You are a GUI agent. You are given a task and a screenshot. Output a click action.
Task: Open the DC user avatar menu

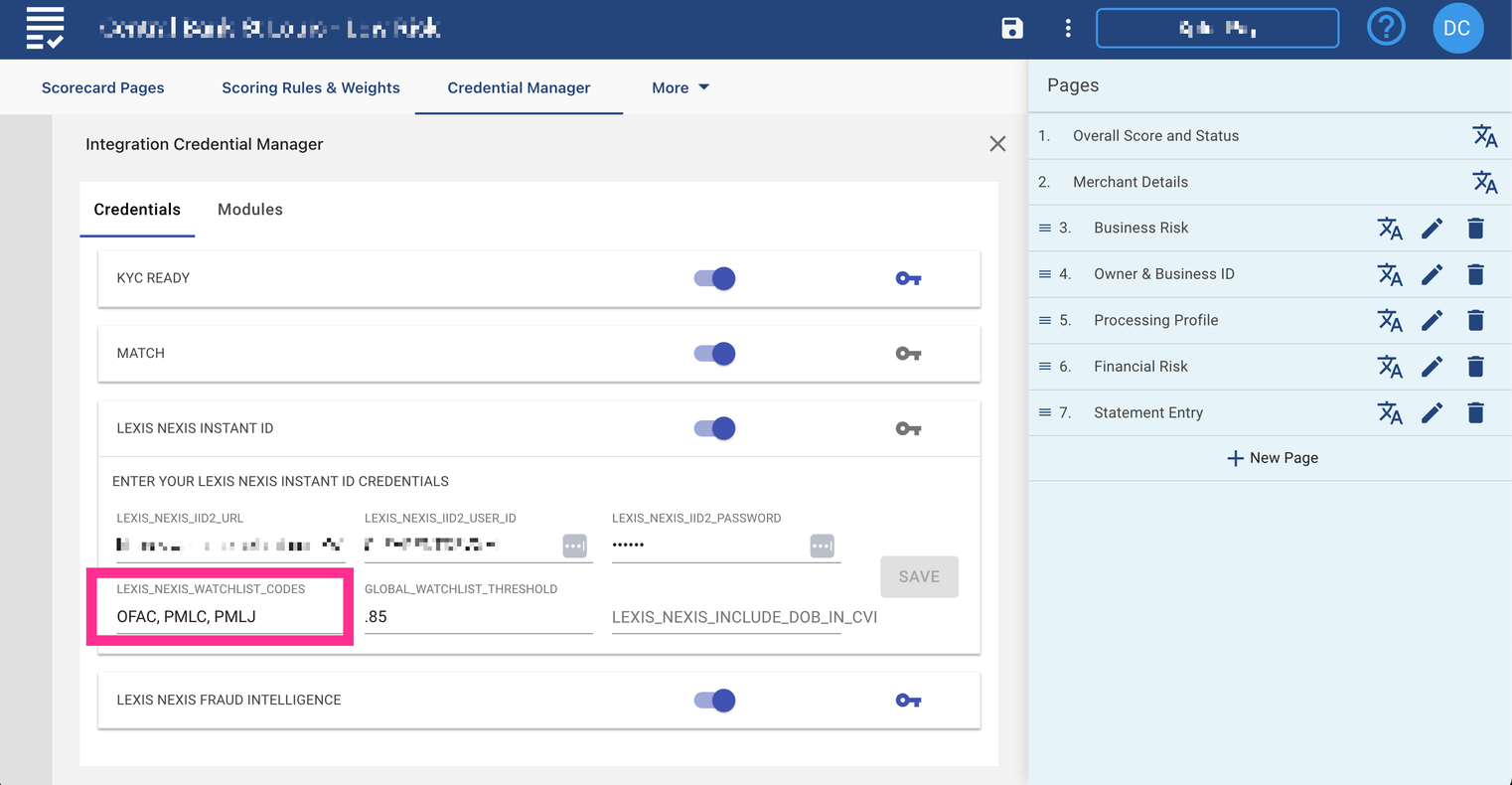[x=1457, y=28]
